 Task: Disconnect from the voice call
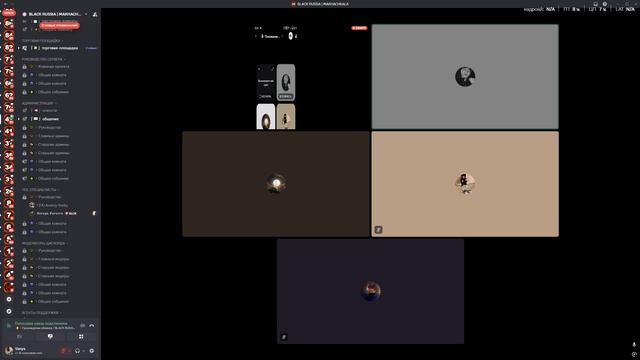point(92,325)
